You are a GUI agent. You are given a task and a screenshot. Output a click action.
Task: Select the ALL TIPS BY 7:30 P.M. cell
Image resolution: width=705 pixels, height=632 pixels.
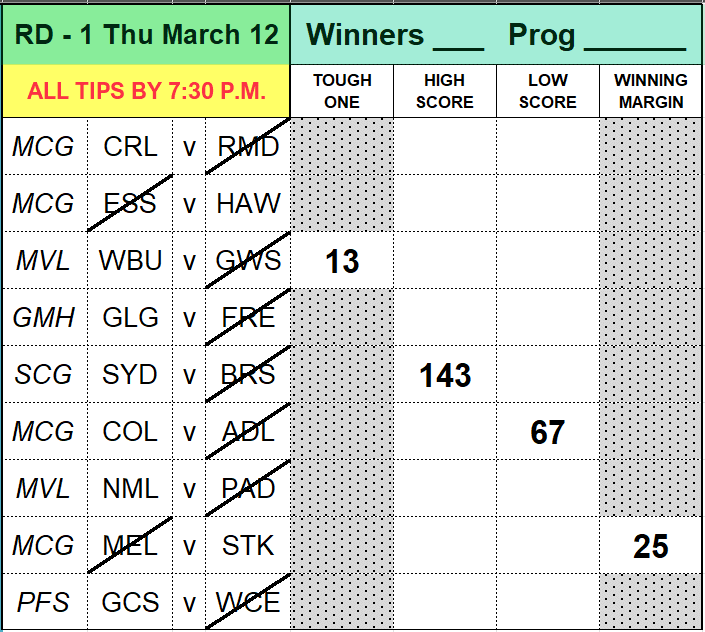pyautogui.click(x=146, y=91)
